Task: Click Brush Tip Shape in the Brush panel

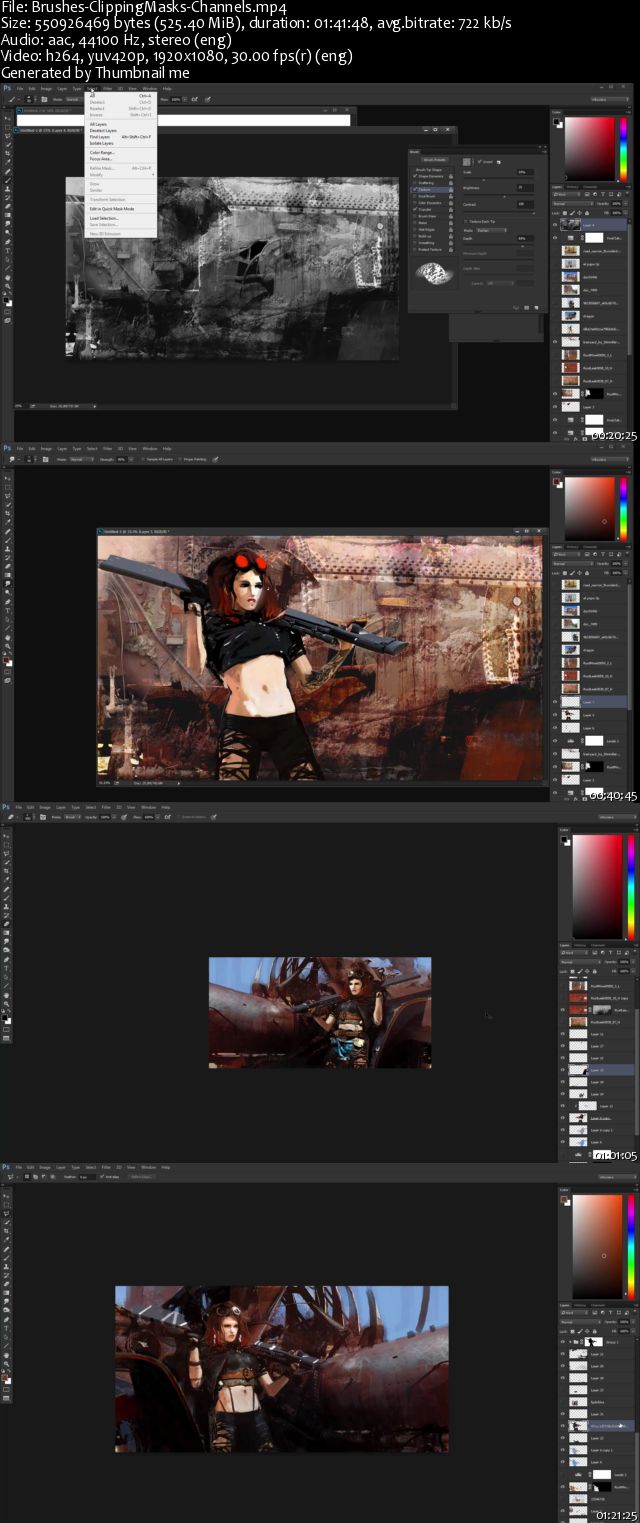Action: (x=429, y=170)
